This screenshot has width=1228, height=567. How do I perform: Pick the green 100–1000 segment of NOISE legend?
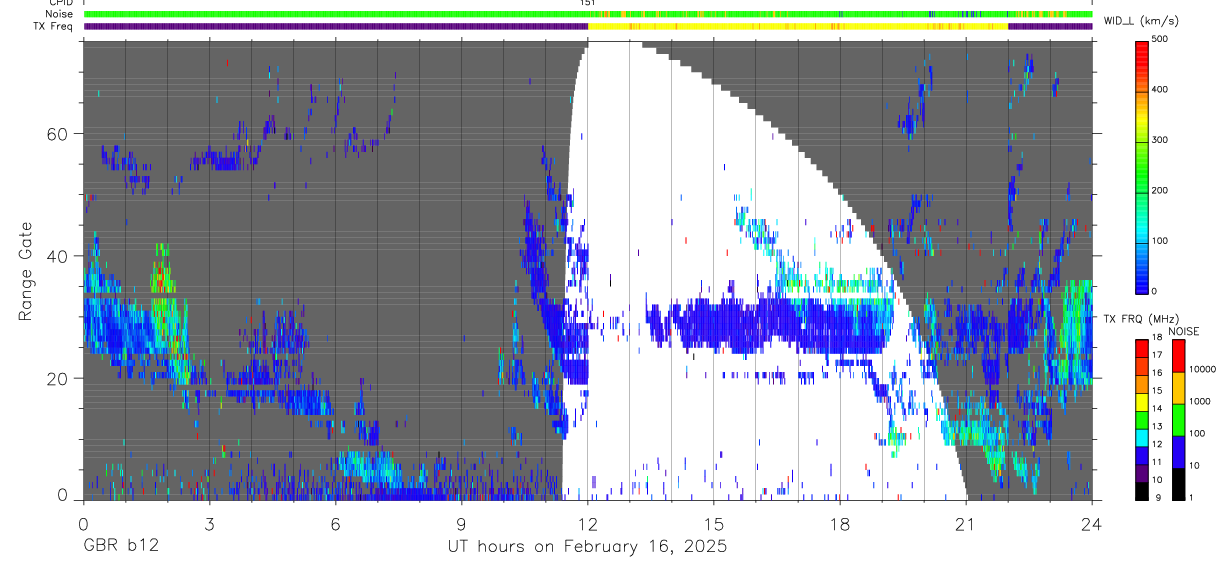(x=1178, y=420)
